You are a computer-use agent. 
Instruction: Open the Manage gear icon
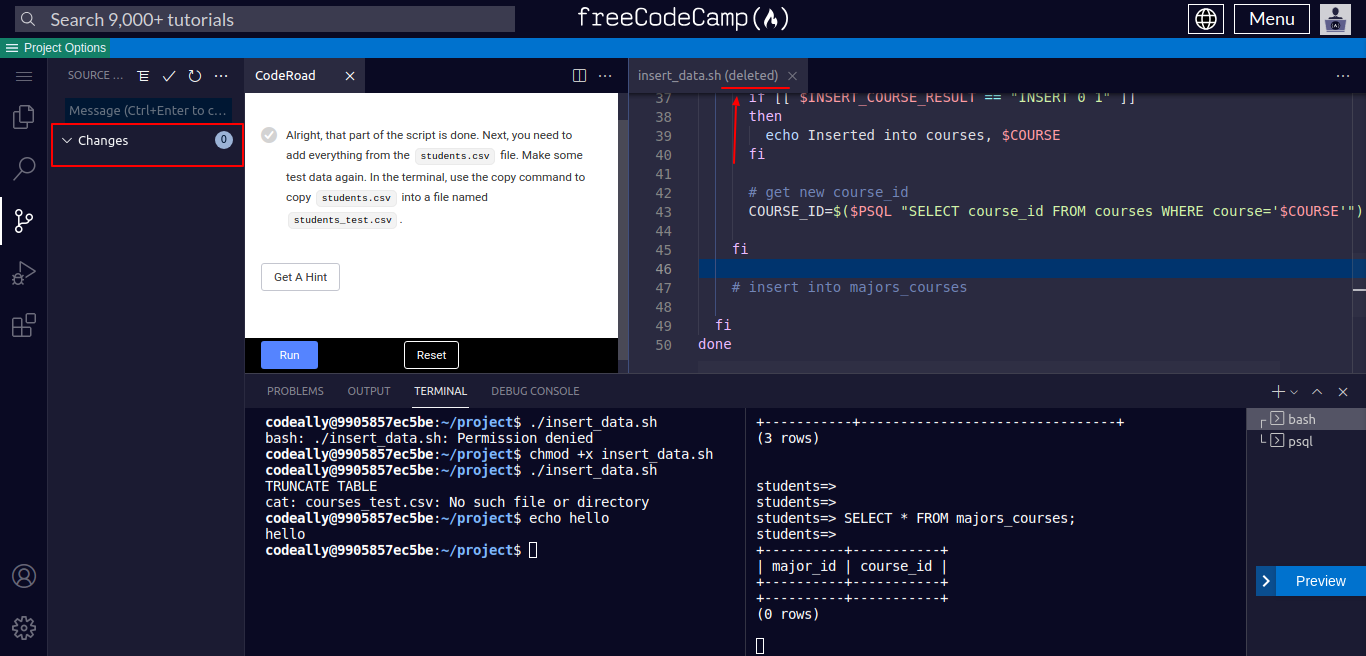click(x=24, y=628)
